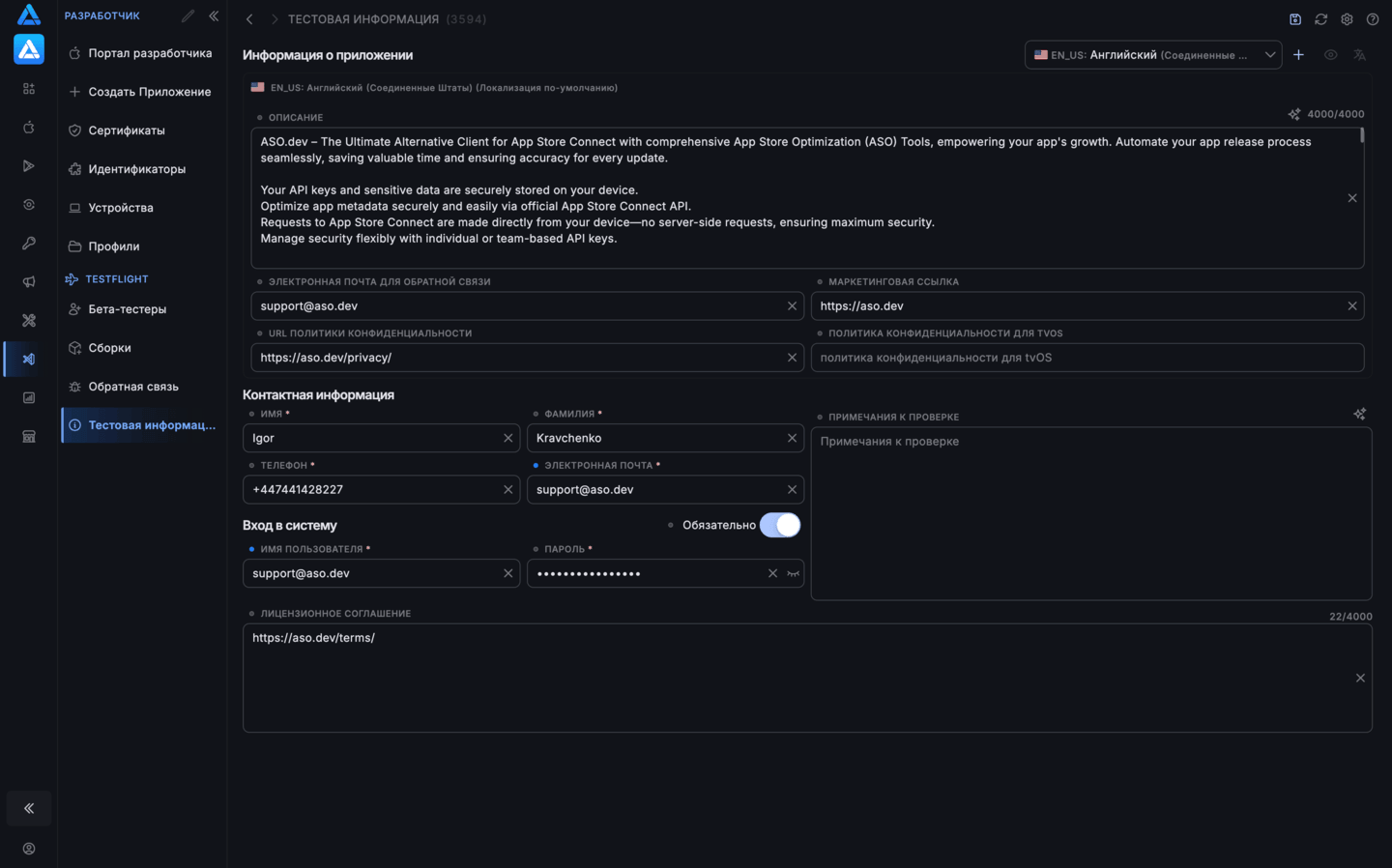
Task: Click the ASO logo at top left
Action: click(x=29, y=14)
